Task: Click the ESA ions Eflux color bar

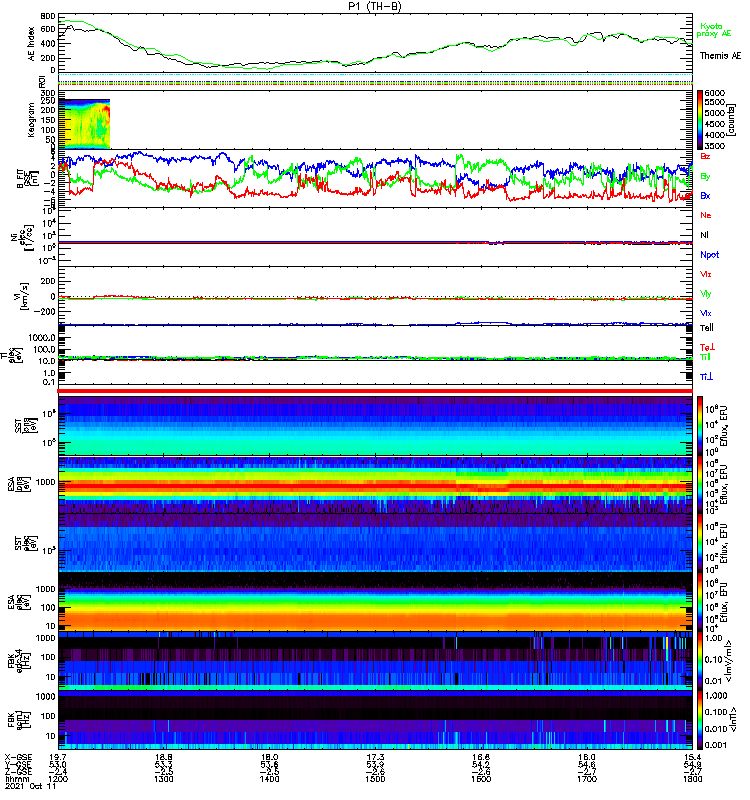Action: coord(700,485)
